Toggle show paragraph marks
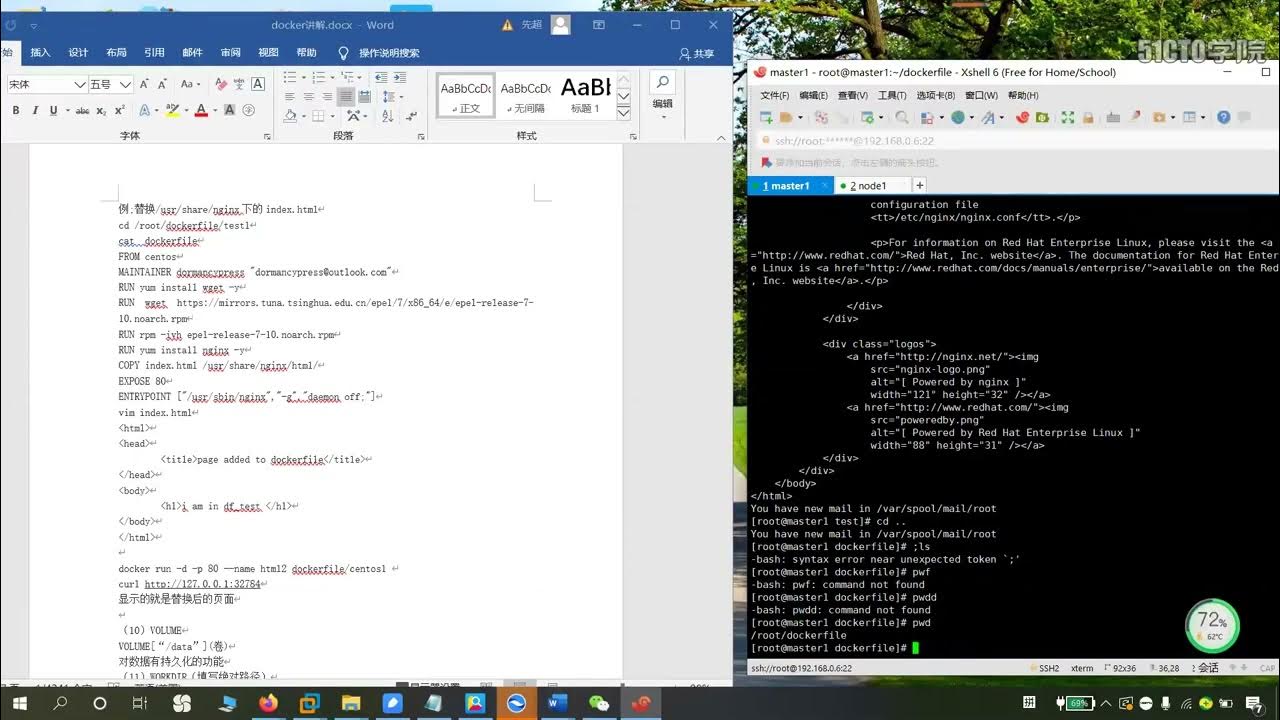Viewport: 1280px width, 720px height. click(411, 116)
